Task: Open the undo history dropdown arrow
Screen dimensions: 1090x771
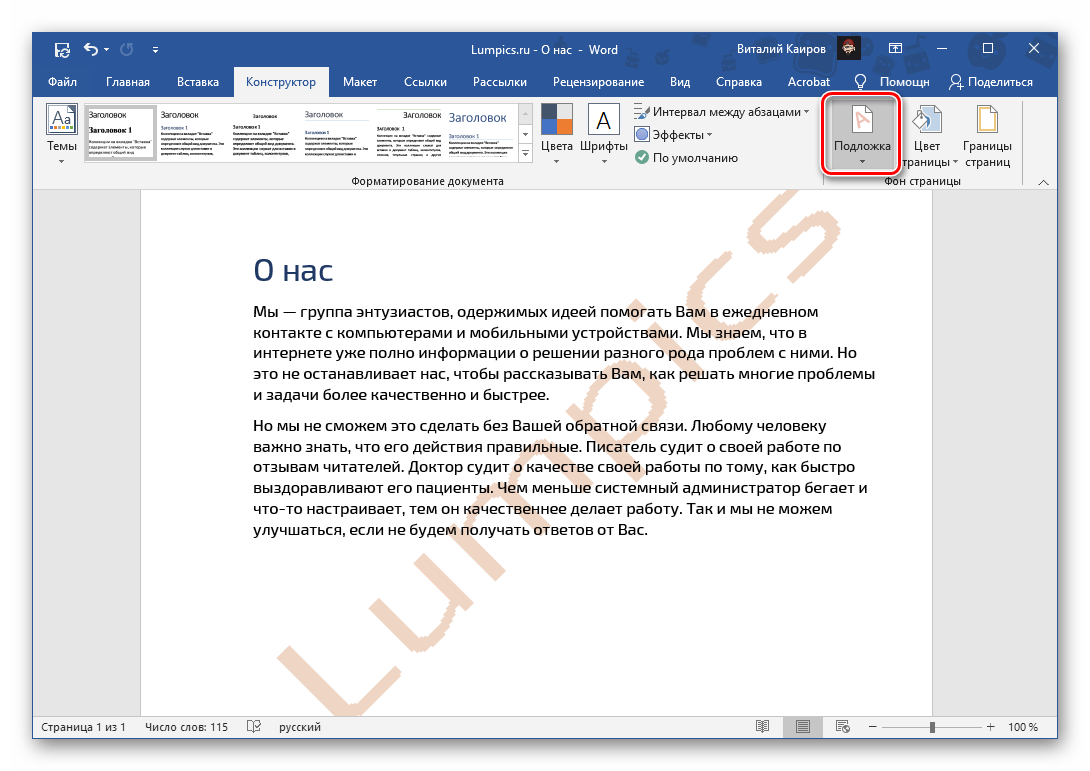Action: point(106,49)
